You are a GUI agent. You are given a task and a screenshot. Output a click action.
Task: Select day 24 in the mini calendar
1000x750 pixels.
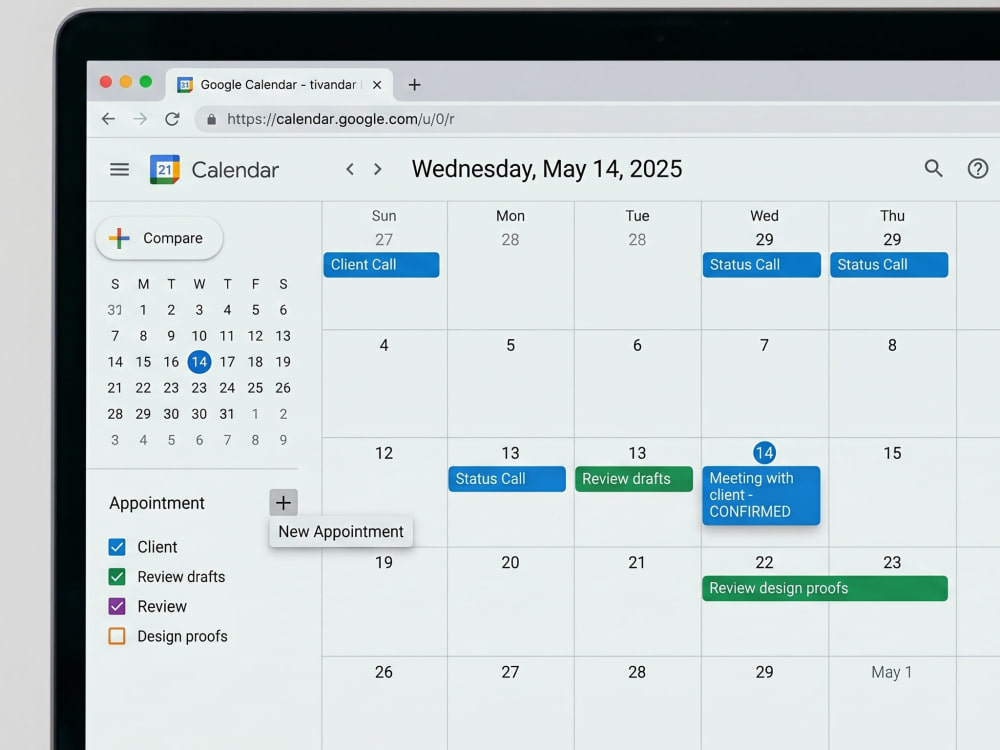point(227,388)
